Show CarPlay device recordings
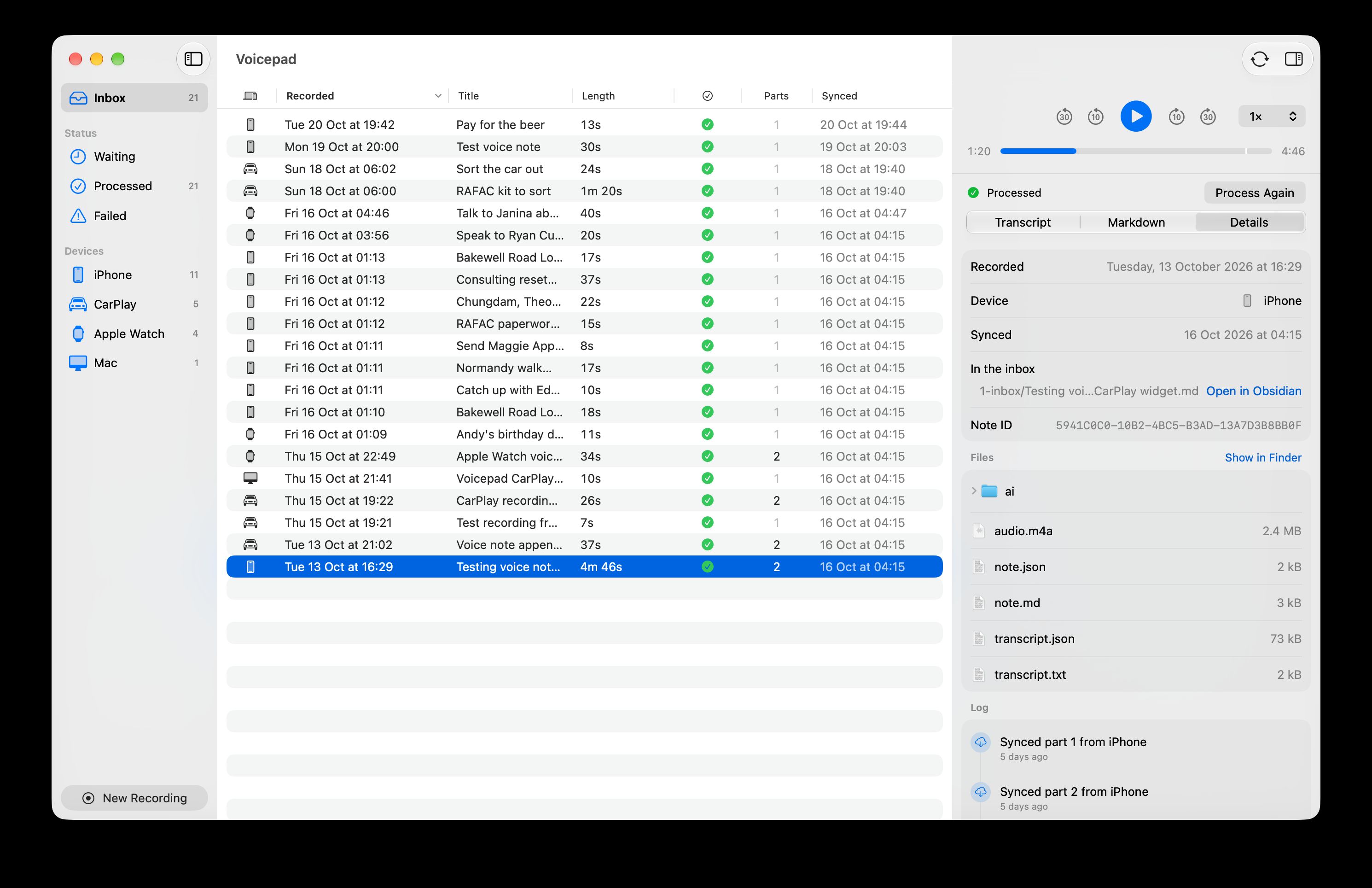1372x888 pixels. (x=134, y=304)
